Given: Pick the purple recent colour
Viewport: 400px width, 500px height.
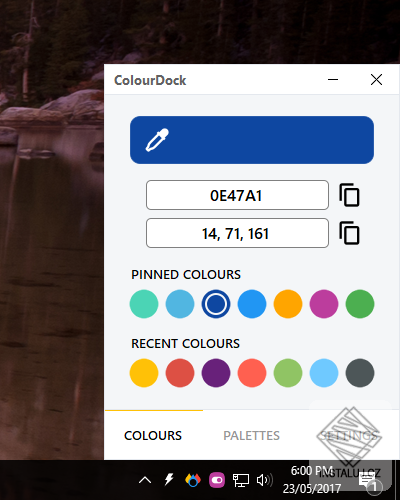Looking at the screenshot, I should tap(216, 373).
